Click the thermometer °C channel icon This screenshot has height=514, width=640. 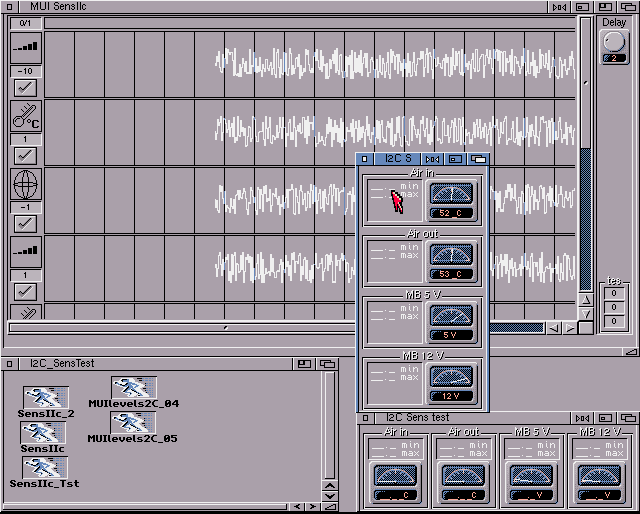(x=26, y=116)
